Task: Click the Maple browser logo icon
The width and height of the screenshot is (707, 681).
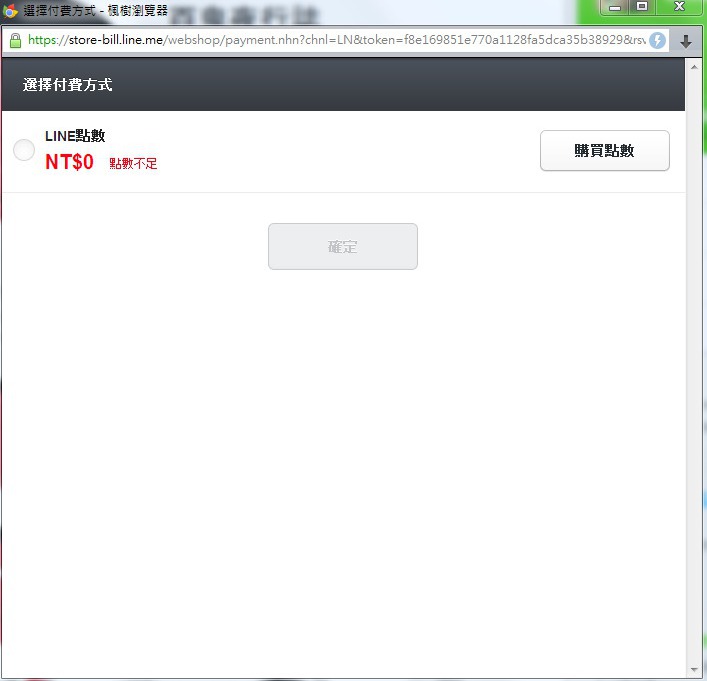Action: tap(10, 11)
